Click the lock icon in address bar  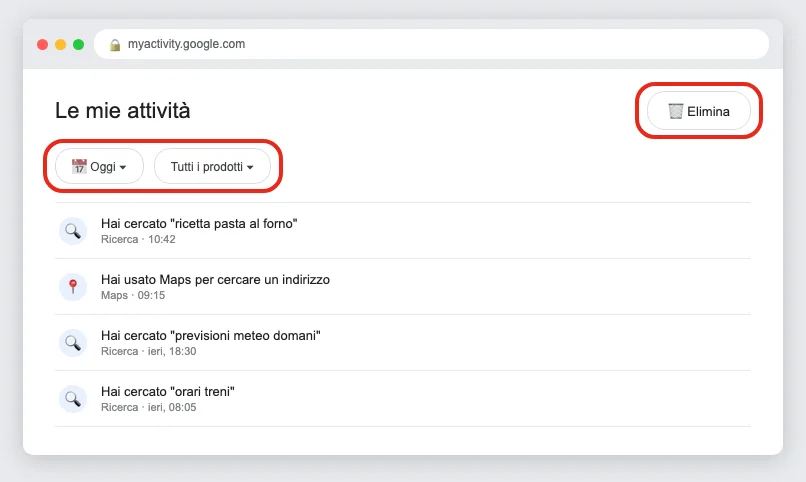115,45
